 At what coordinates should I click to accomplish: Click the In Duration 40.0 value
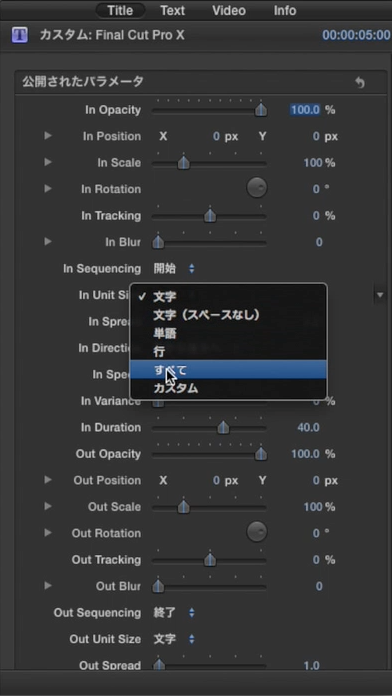coord(308,427)
